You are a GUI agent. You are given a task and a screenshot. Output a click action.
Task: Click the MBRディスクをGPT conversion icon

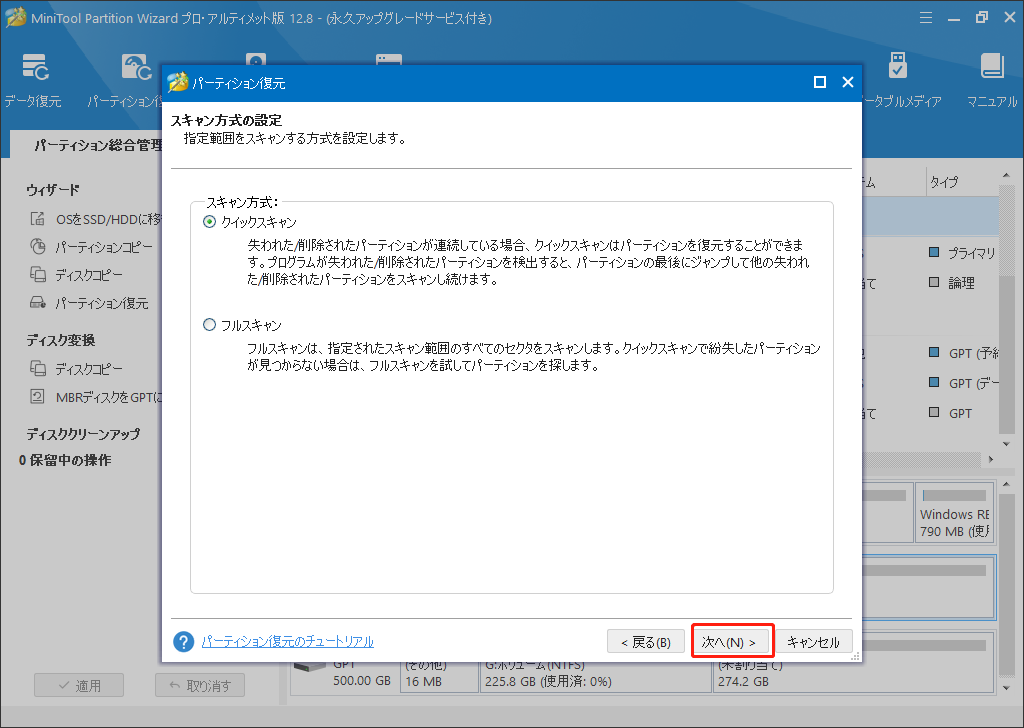[x=37, y=396]
